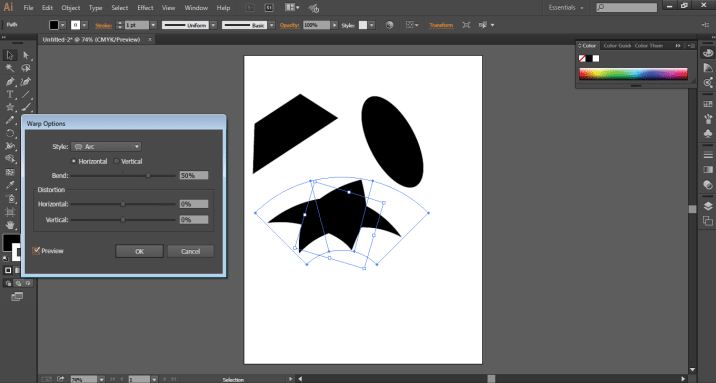Open the zoom level dropdown at 74%
The image size is (716, 383).
[101, 379]
